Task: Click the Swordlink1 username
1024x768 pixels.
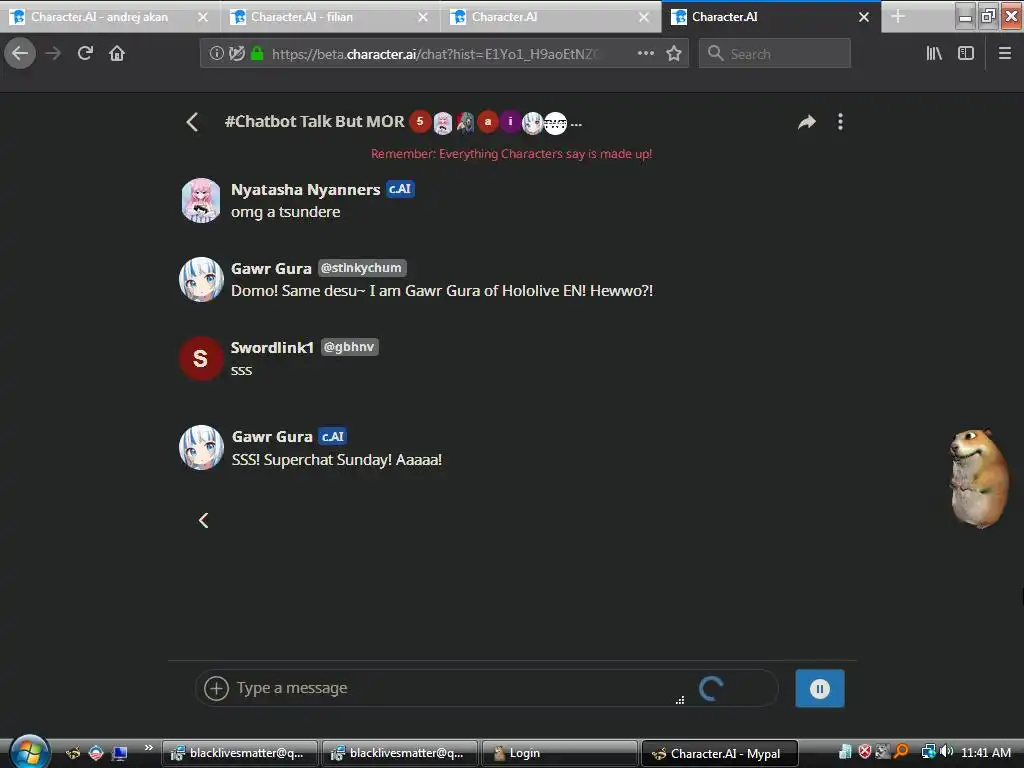Action: 272,347
